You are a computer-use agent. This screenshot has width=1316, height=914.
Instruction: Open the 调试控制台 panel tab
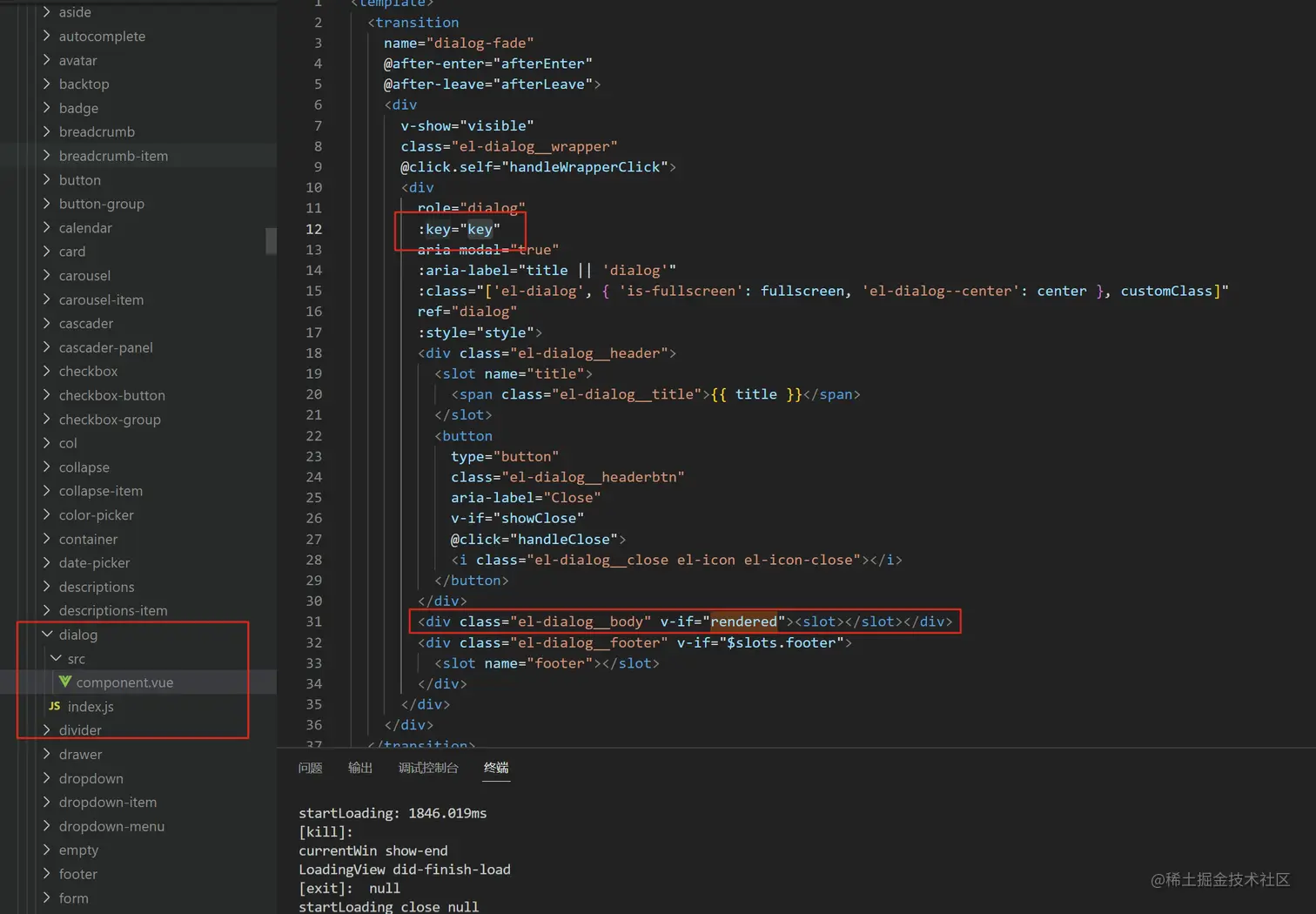click(x=428, y=768)
